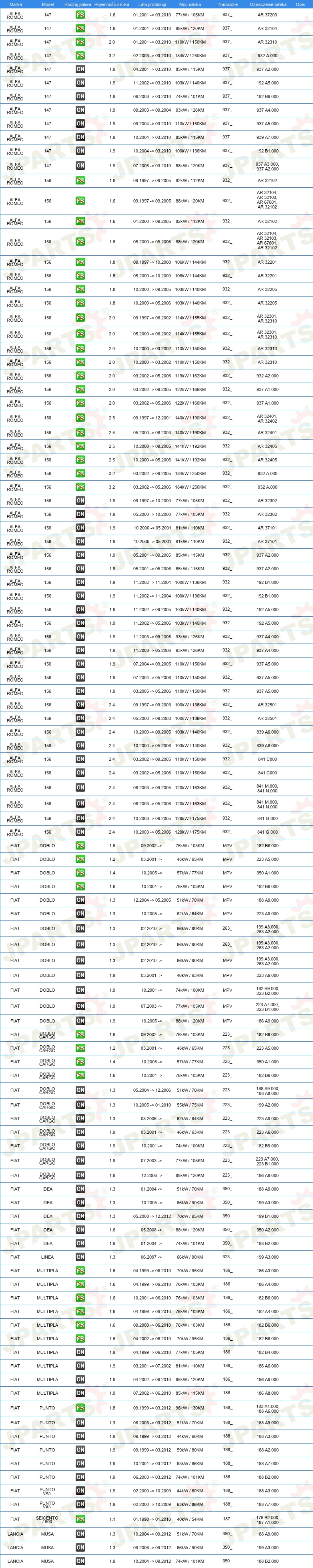Click petrol icon in Fiat DOBLO 1.2 223 A5.000 row
Screen dimensions: 313x1568
pyautogui.click(x=80, y=859)
